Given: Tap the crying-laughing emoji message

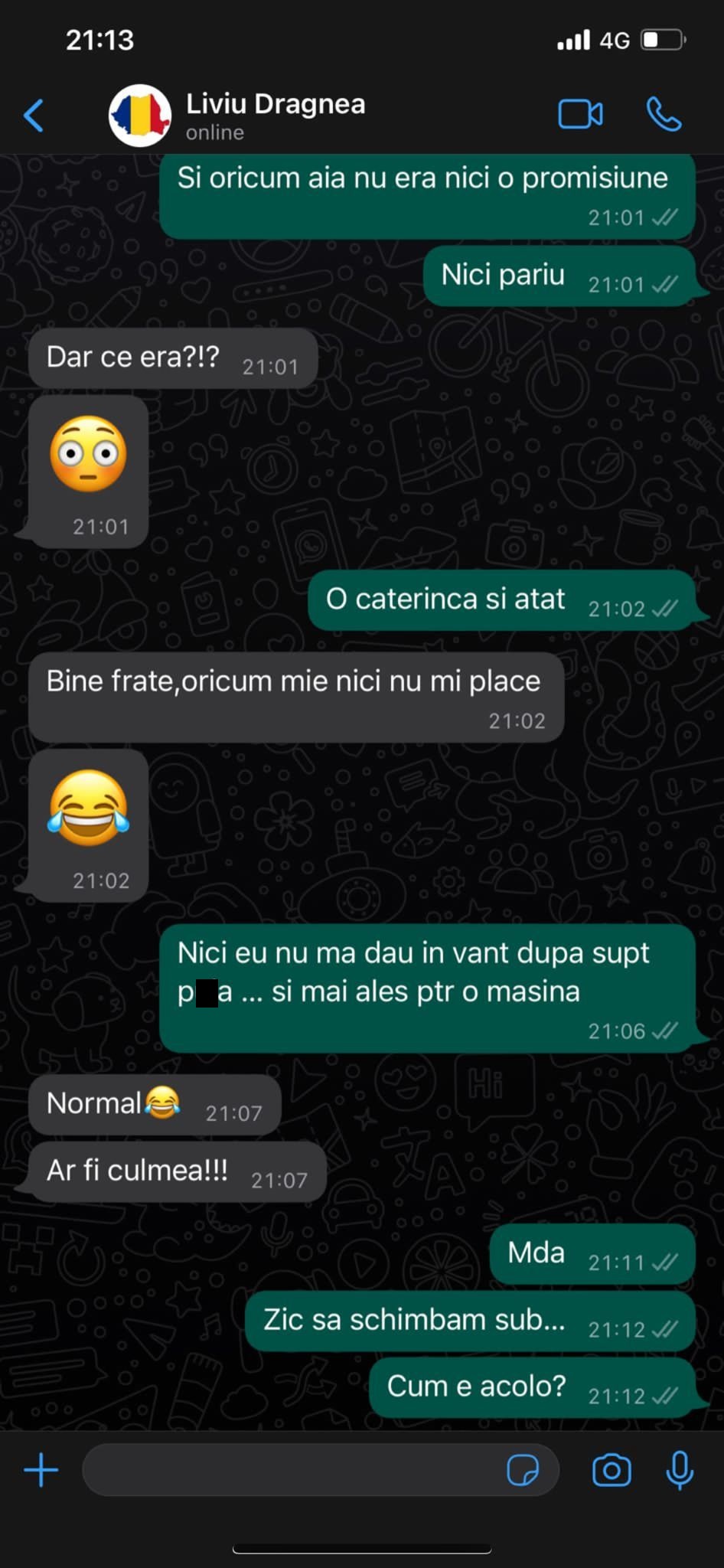Looking at the screenshot, I should point(88,825).
